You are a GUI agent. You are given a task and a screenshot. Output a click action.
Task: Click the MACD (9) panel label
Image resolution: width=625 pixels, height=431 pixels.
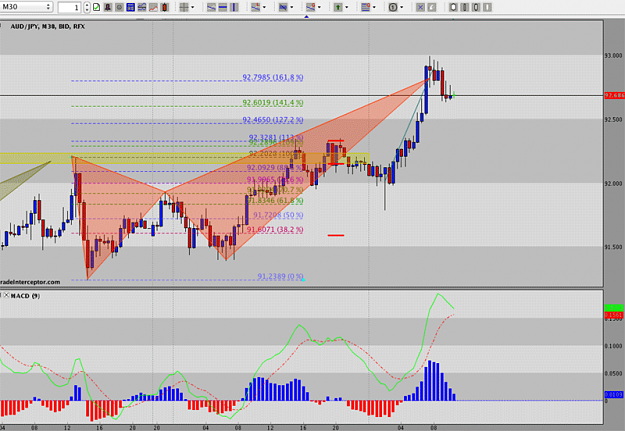click(25, 296)
